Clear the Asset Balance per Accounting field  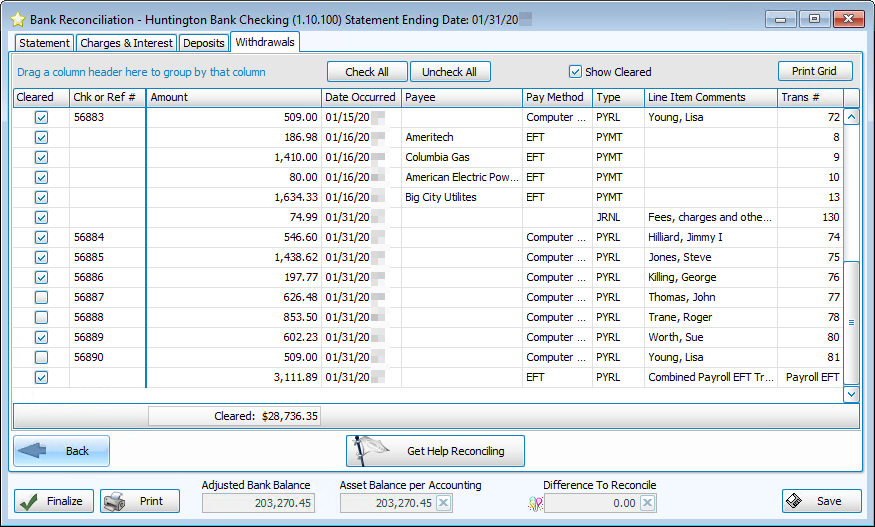point(443,503)
